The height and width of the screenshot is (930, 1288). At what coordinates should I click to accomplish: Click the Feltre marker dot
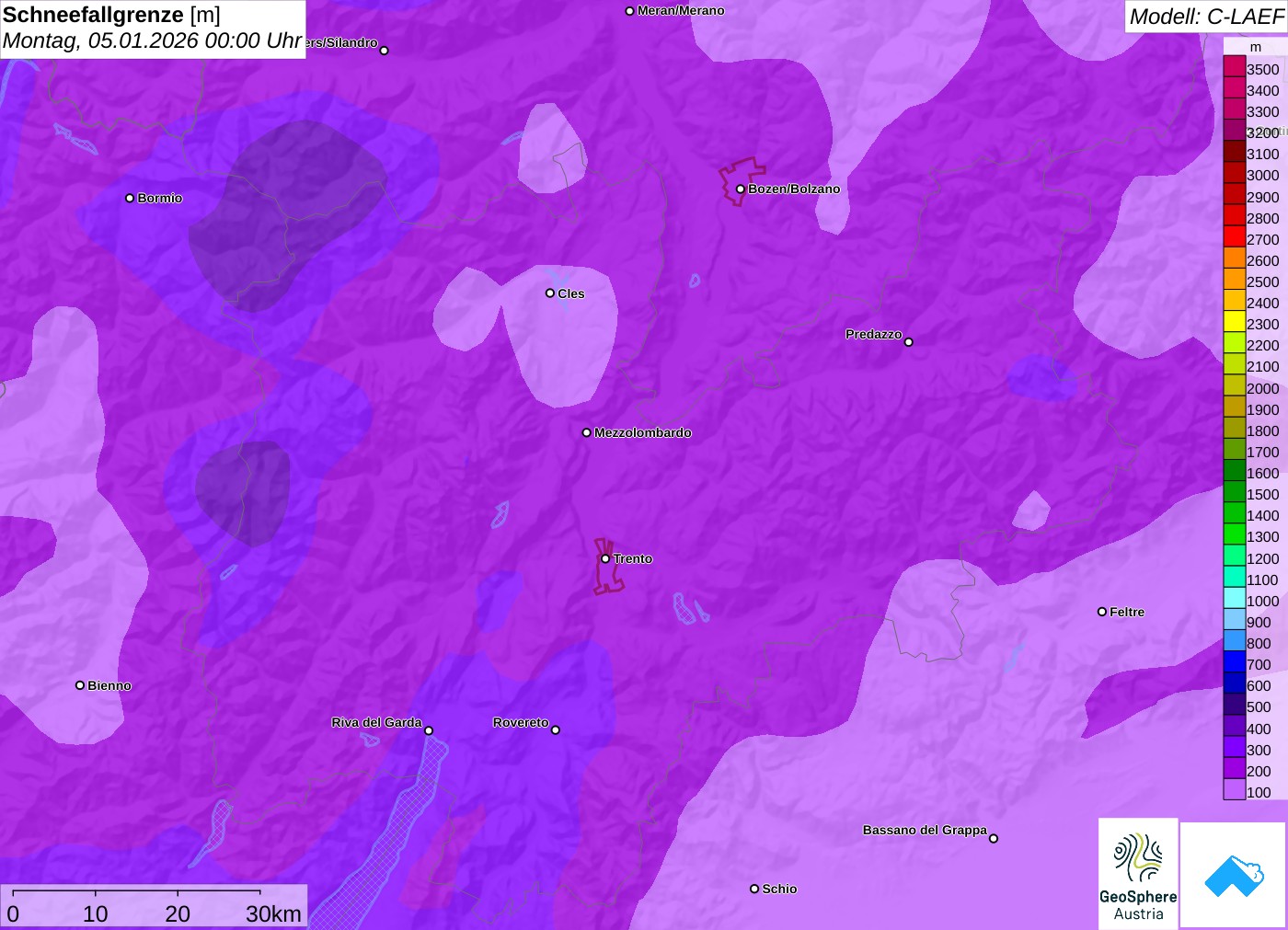(x=1102, y=612)
